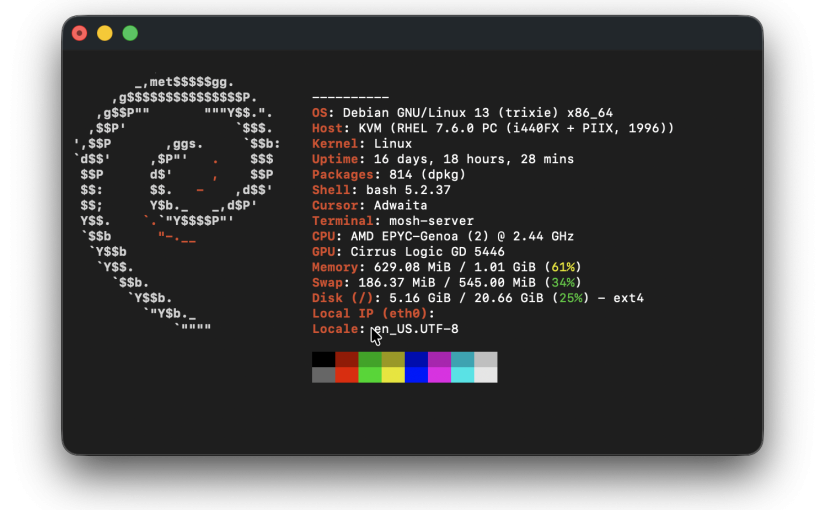Click the bright blue color swatch

pos(416,375)
